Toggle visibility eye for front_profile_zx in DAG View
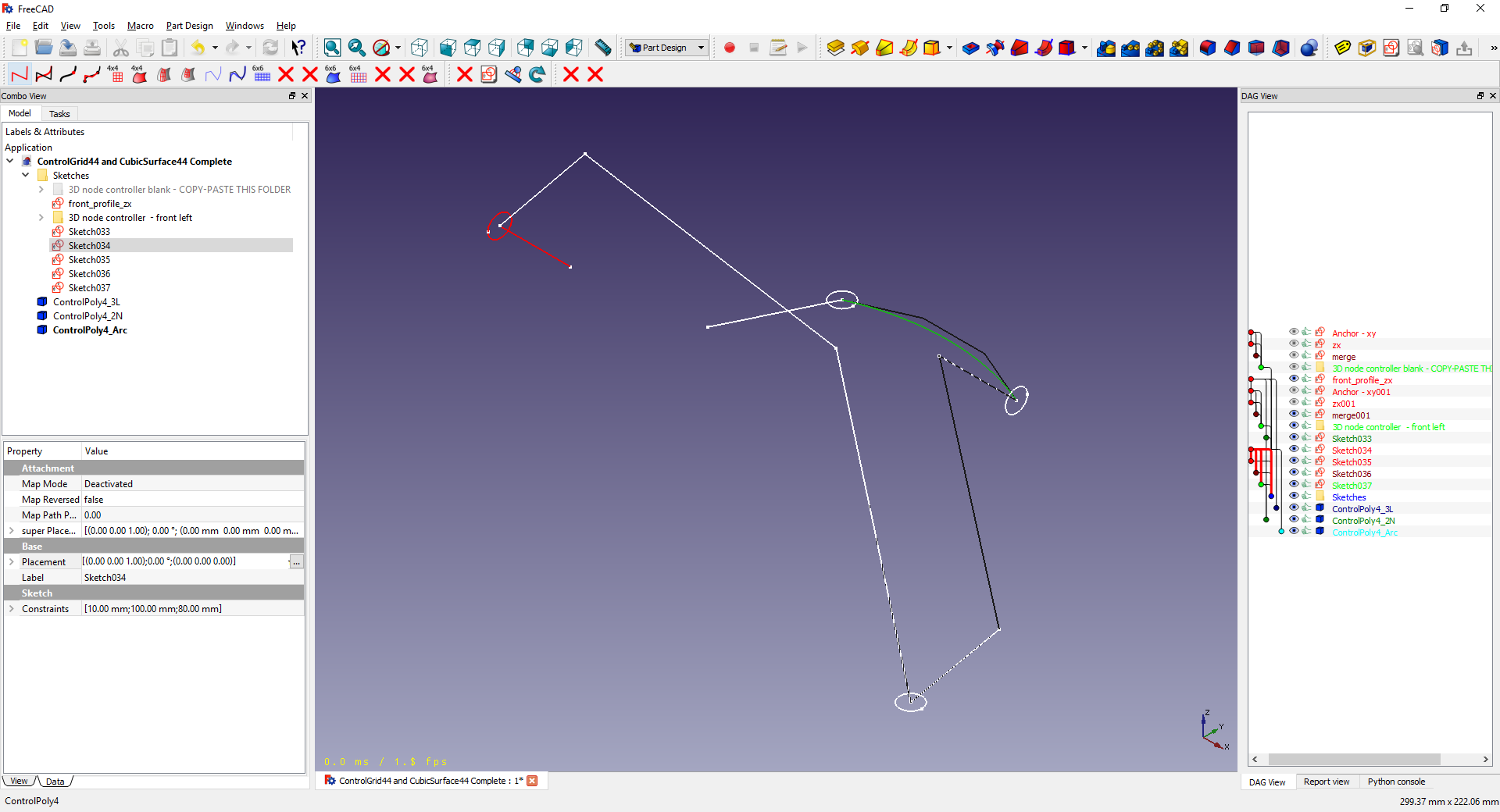The width and height of the screenshot is (1500, 812). coord(1294,379)
